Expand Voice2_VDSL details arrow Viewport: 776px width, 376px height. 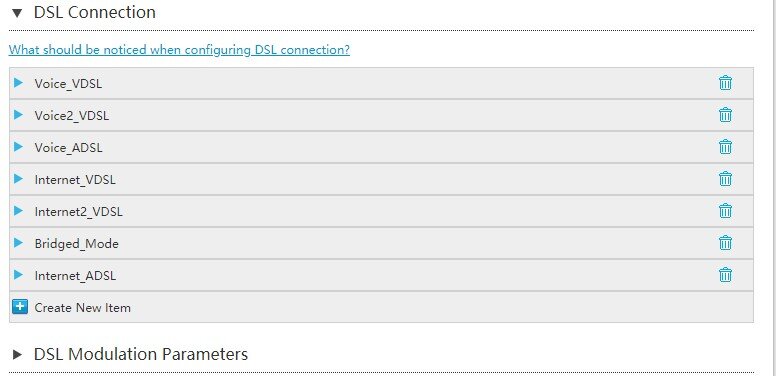point(19,115)
